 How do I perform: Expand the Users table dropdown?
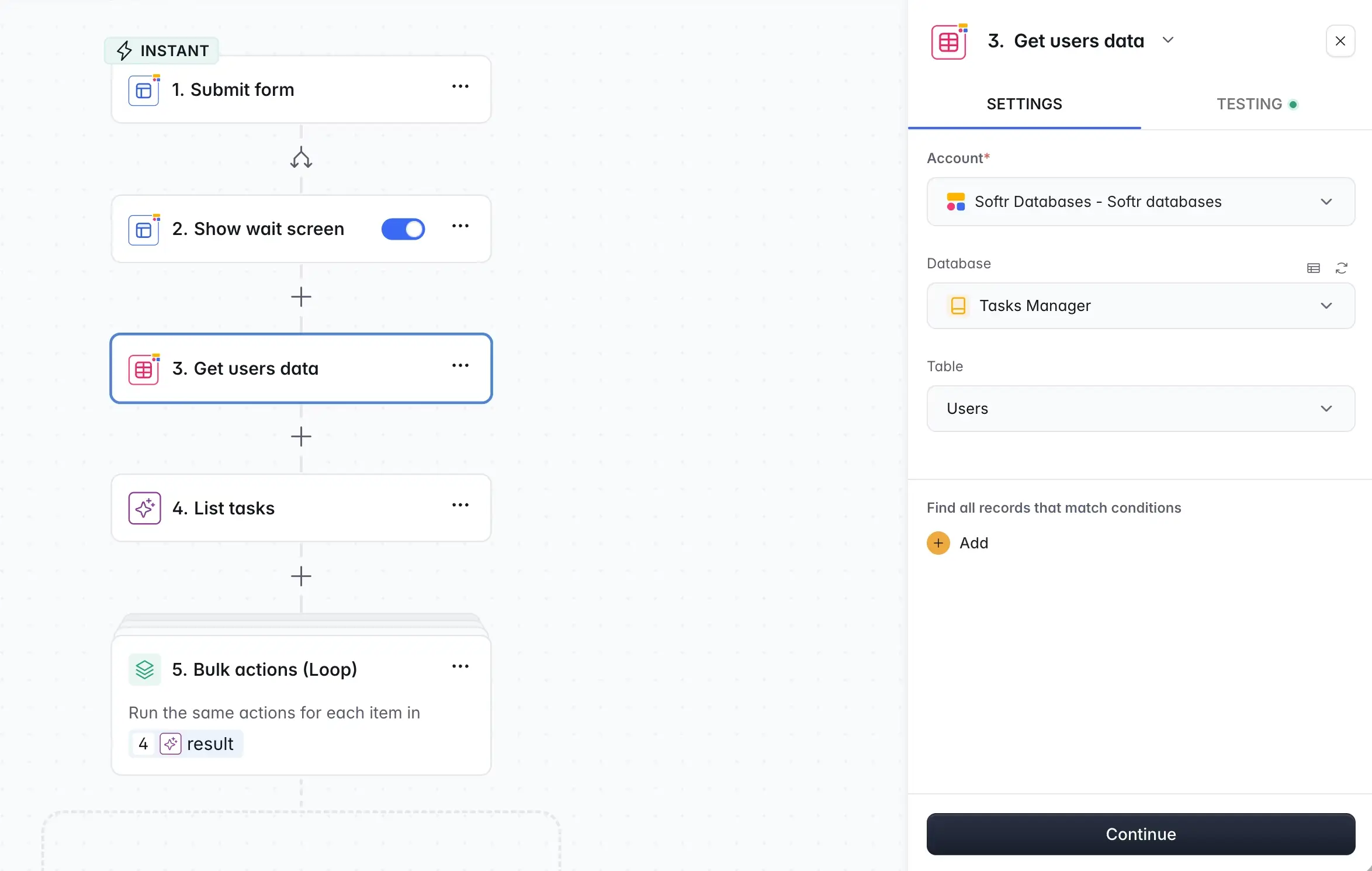click(1327, 409)
